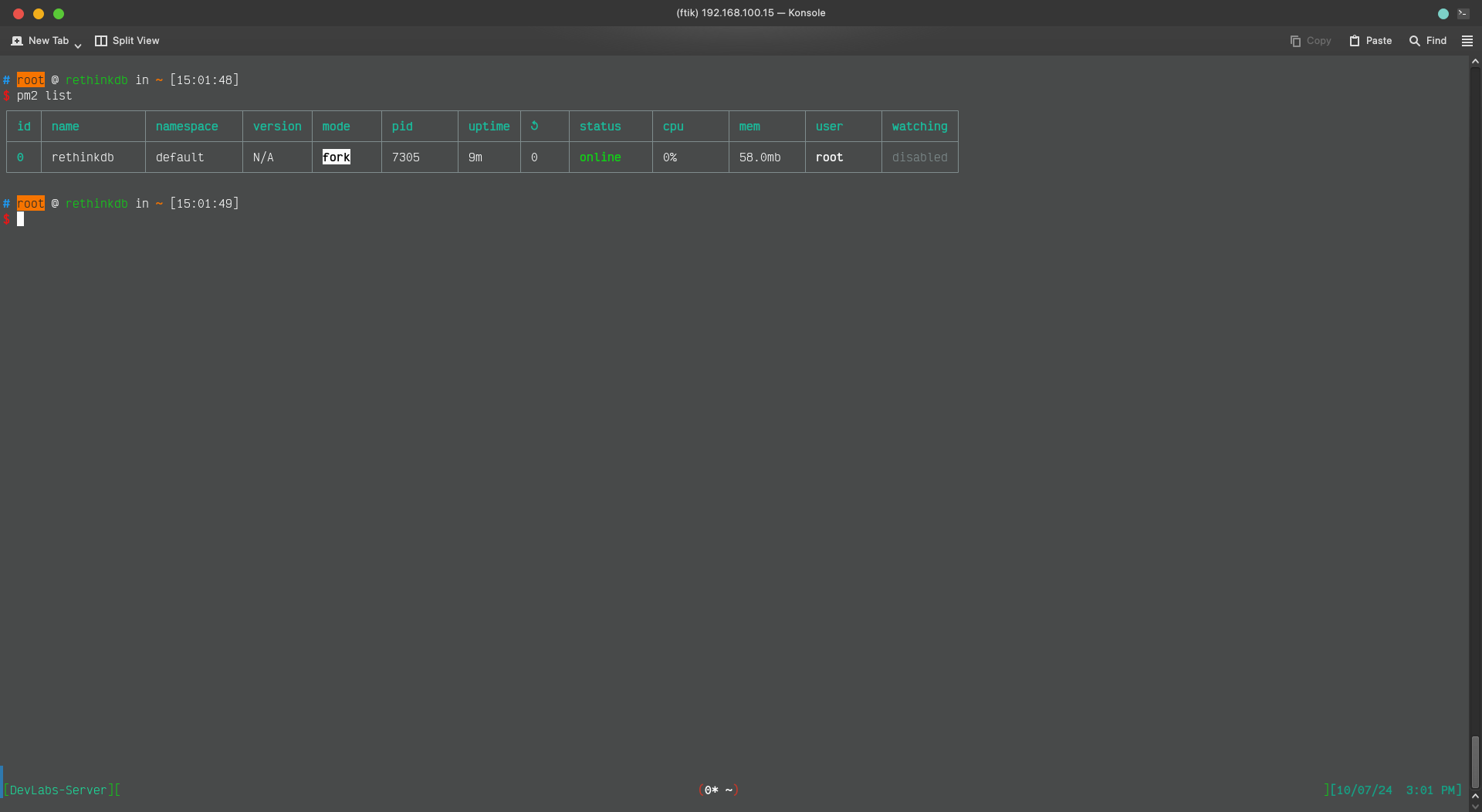1482x812 pixels.
Task: Click '[DevLabs-Server][' in status line
Action: 62,790
